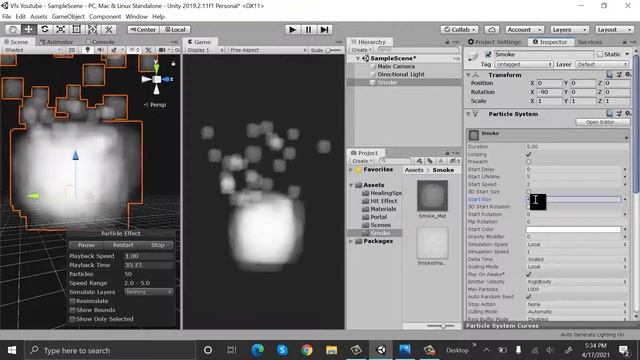Screen dimensions: 640x360
Task: Click the Start Color swatch
Action: (x=573, y=229)
